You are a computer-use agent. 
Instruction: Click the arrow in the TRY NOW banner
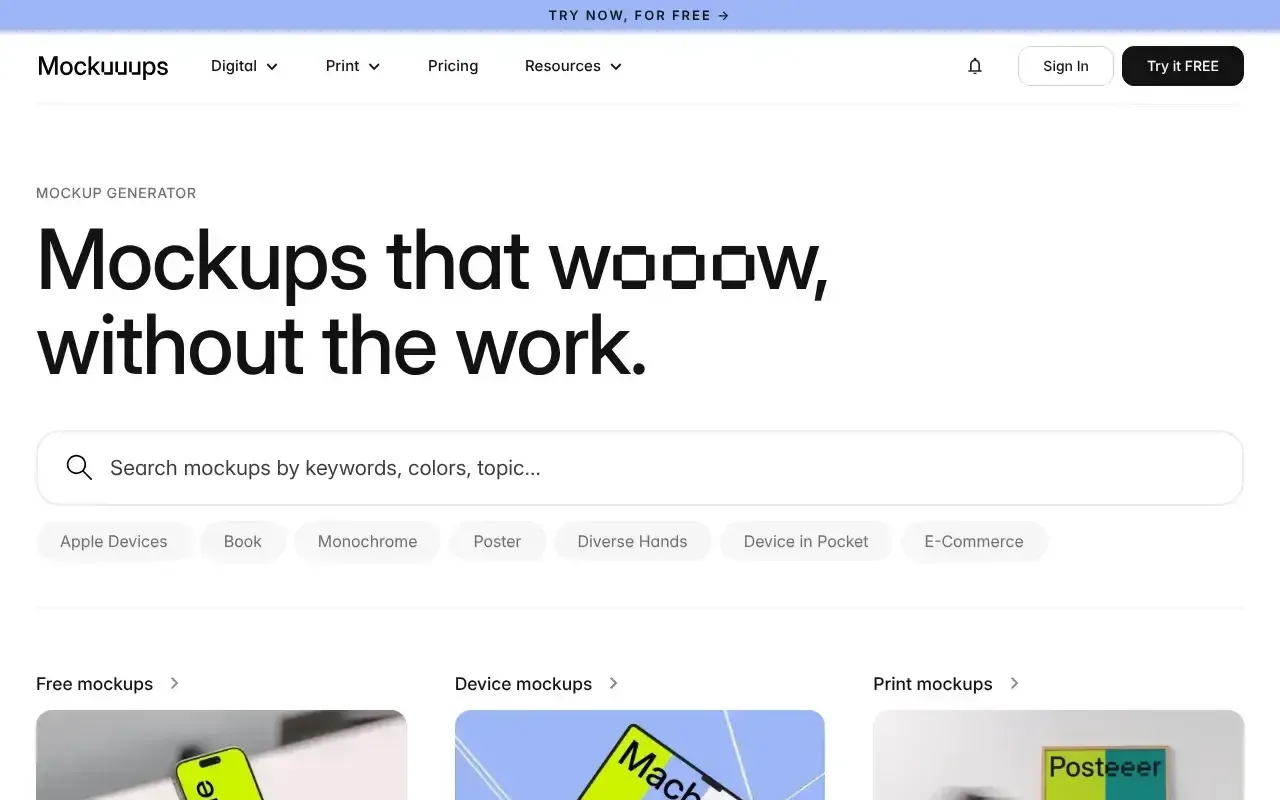click(x=722, y=15)
